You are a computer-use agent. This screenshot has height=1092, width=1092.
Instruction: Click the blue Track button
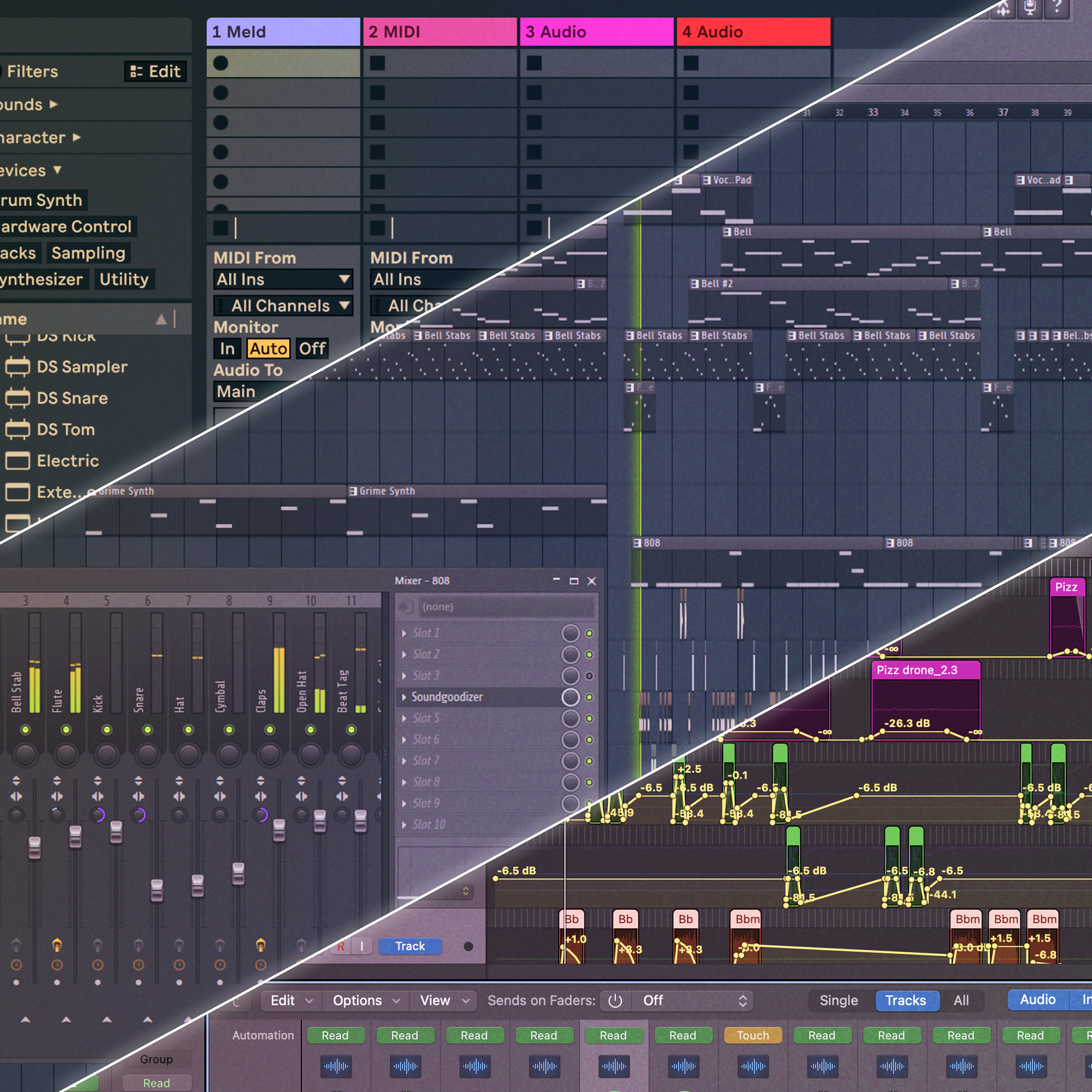tap(410, 946)
